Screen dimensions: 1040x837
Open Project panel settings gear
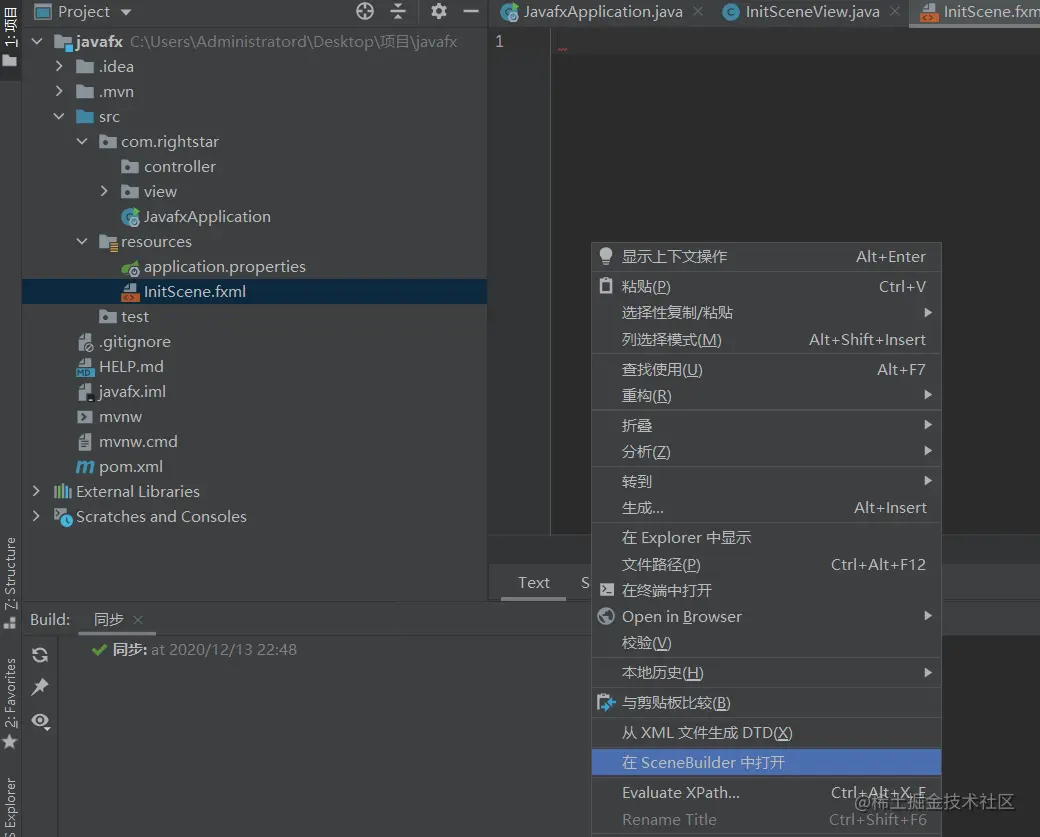(x=437, y=11)
